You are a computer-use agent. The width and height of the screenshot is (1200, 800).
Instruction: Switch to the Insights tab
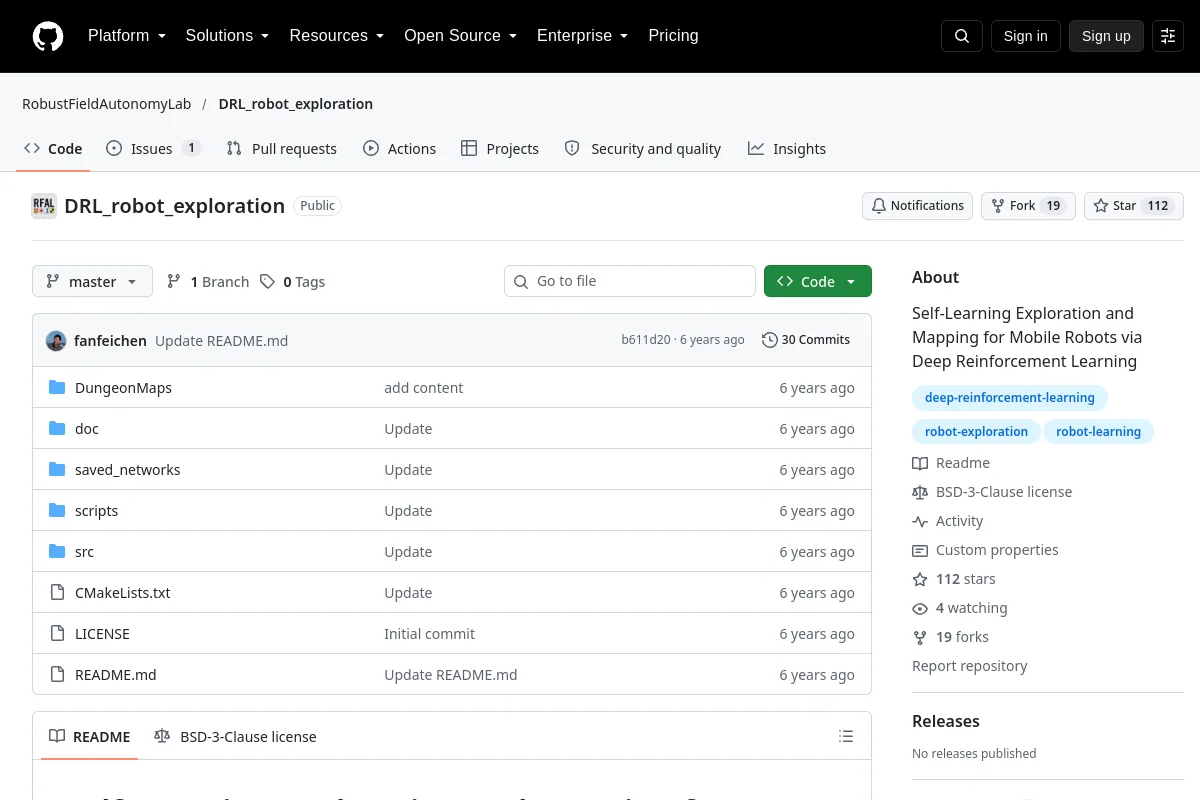(x=787, y=149)
